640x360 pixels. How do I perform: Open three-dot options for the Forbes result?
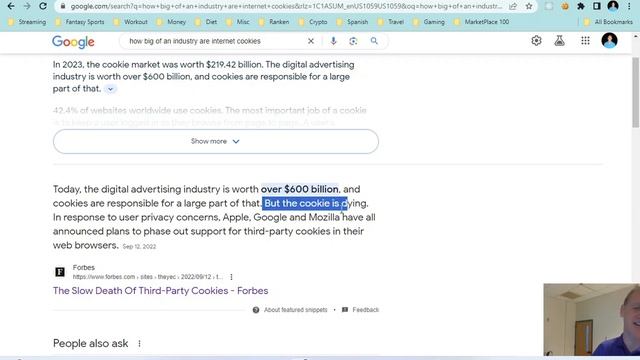[x=231, y=277]
